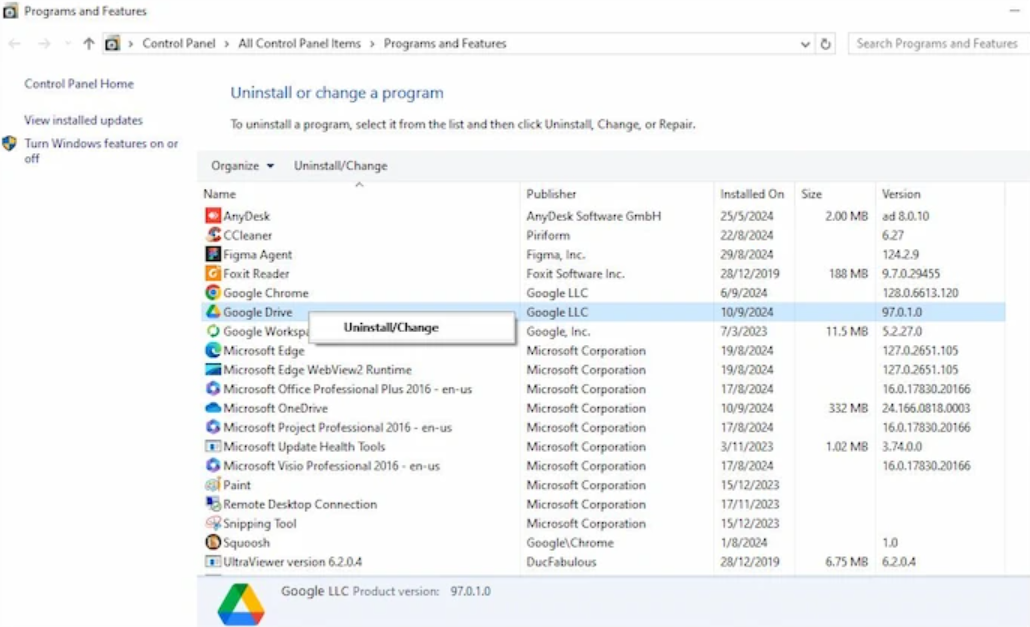Expand the chevron after Control Panel breadcrumb
Screen dimensions: 1030x627
tap(227, 44)
